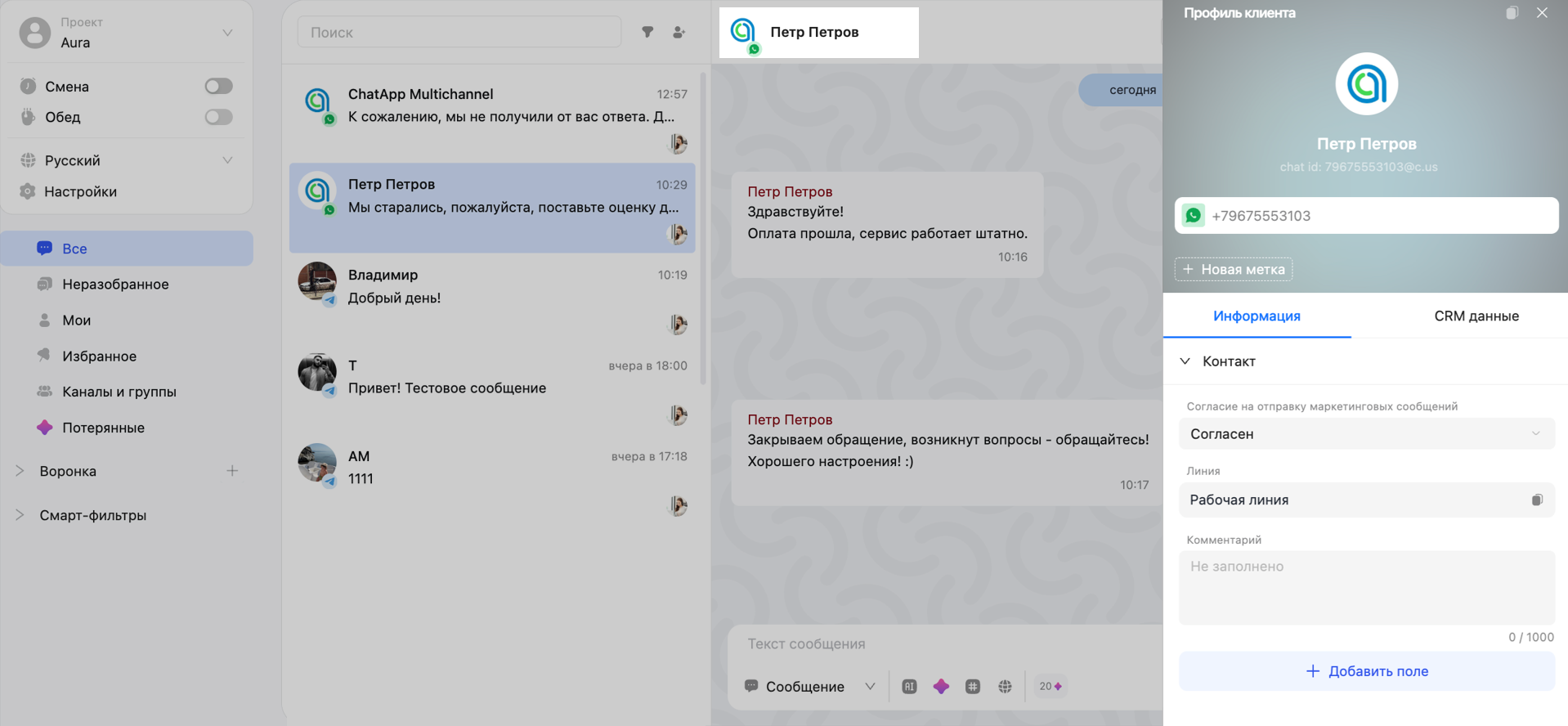Open the Проект Aura dropdown
Image resolution: width=1568 pixels, height=726 pixels.
pyautogui.click(x=227, y=33)
